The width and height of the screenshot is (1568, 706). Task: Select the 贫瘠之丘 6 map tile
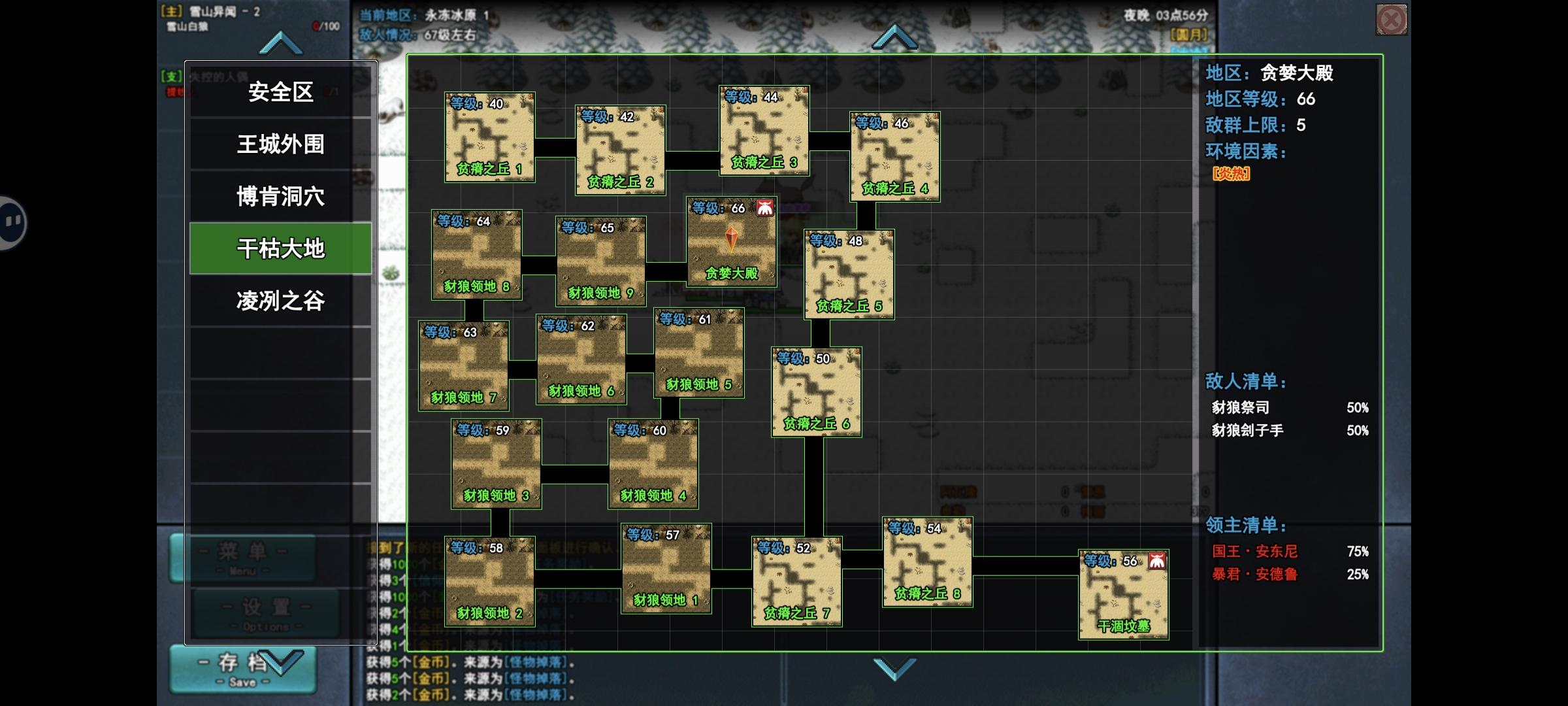[817, 392]
